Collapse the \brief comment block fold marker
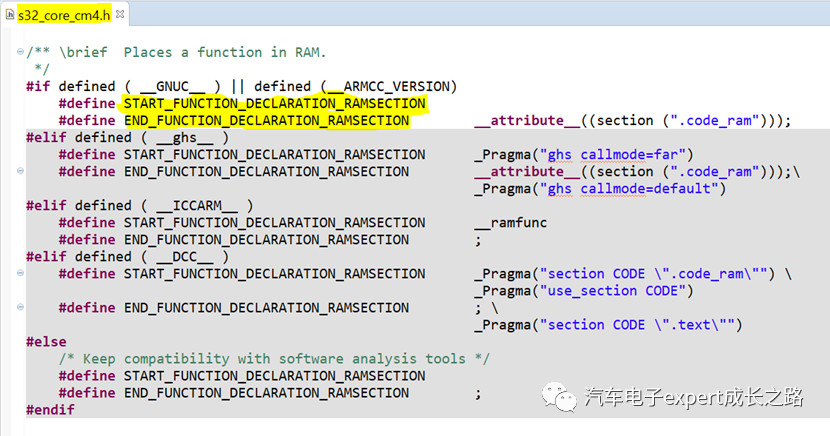 [x=21, y=52]
